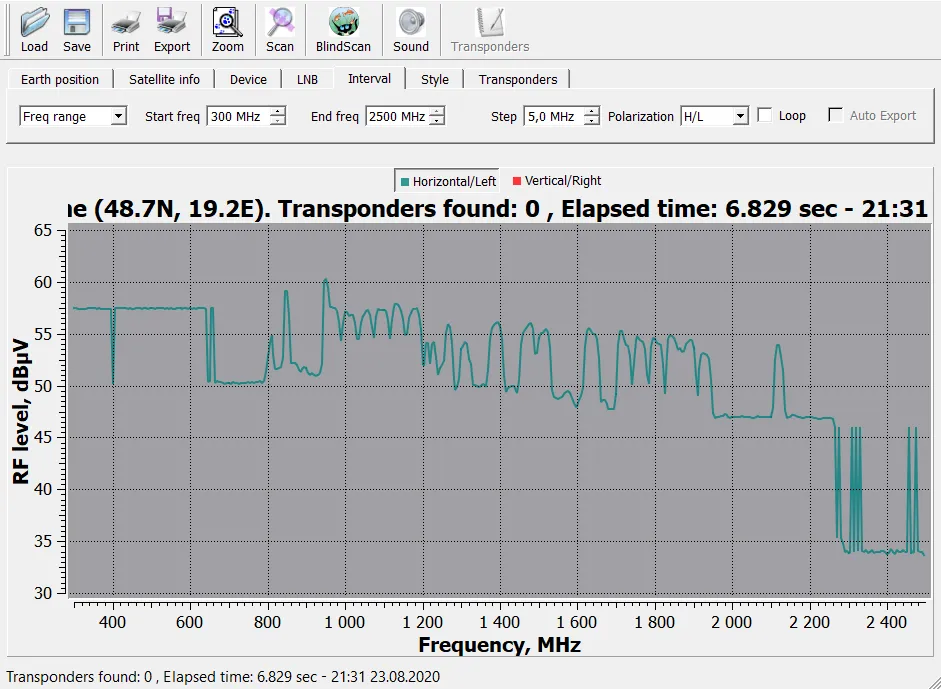Toggle Vertical/Right series in chart legend
The height and width of the screenshot is (689, 941).
[x=556, y=181]
